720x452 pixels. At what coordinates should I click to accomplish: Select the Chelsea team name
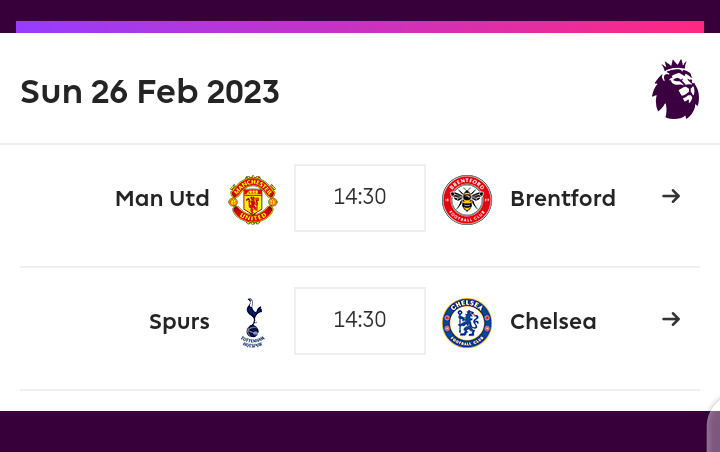pyautogui.click(x=553, y=322)
